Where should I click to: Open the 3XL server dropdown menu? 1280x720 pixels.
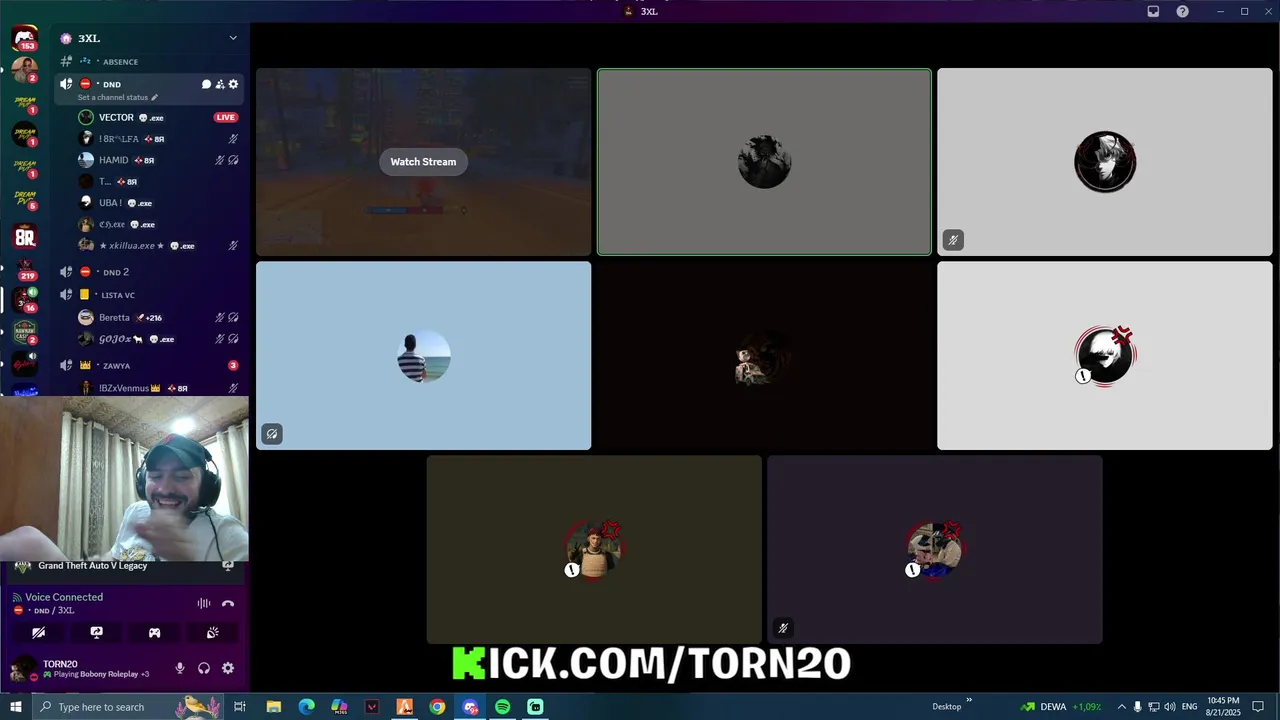click(233, 38)
